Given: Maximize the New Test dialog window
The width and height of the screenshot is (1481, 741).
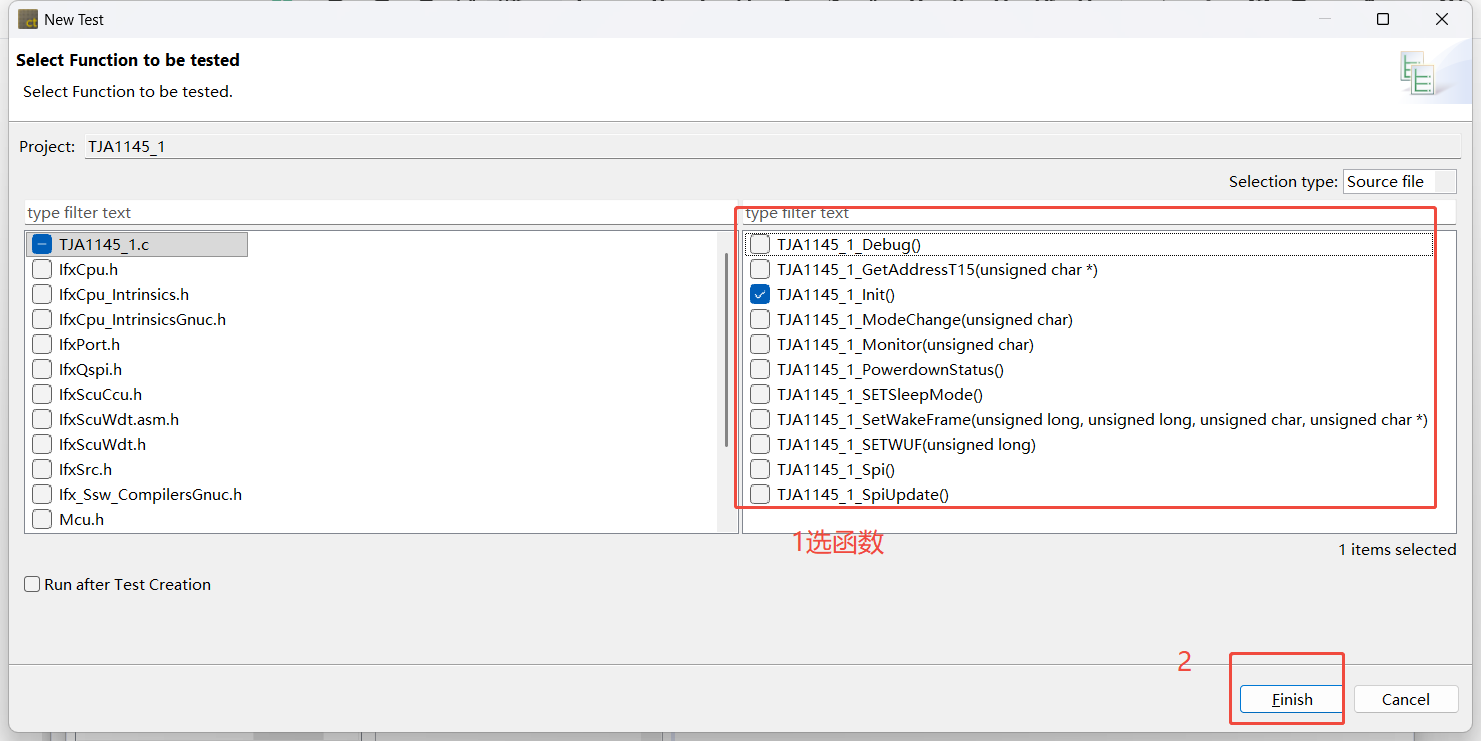Looking at the screenshot, I should (x=1383, y=19).
